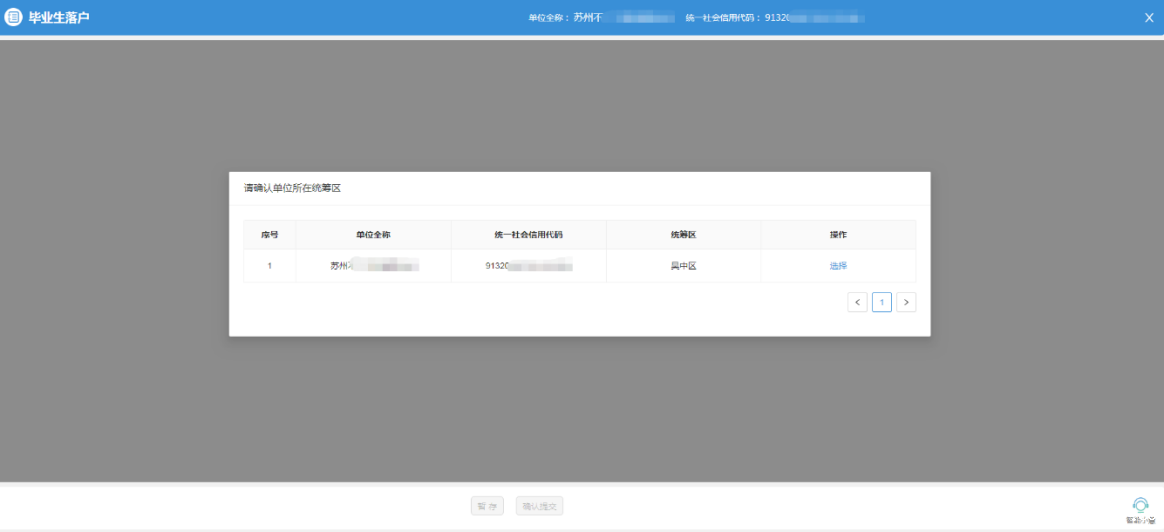Screen dimensions: 1164x532
Task: Close the 毕业生落户 window with X
Action: (1149, 17)
